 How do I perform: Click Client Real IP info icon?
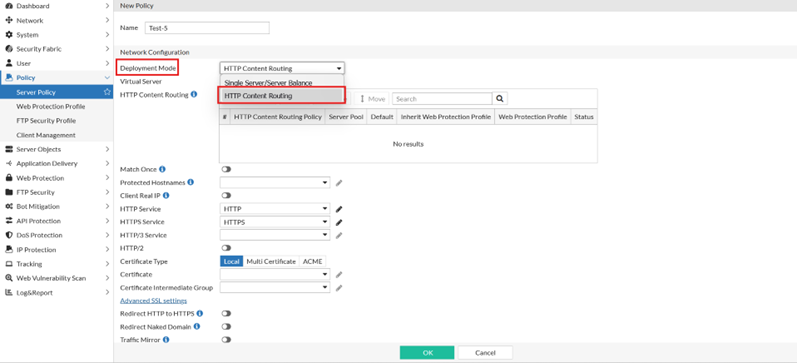[166, 195]
